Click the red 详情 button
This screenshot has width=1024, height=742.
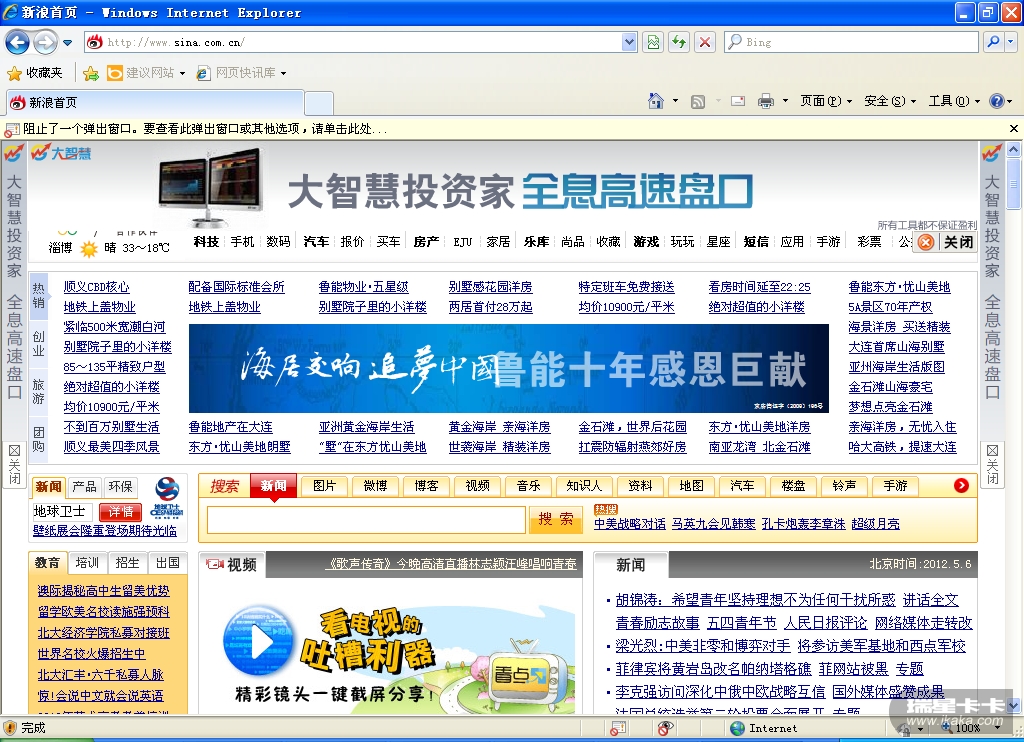pyautogui.click(x=121, y=511)
